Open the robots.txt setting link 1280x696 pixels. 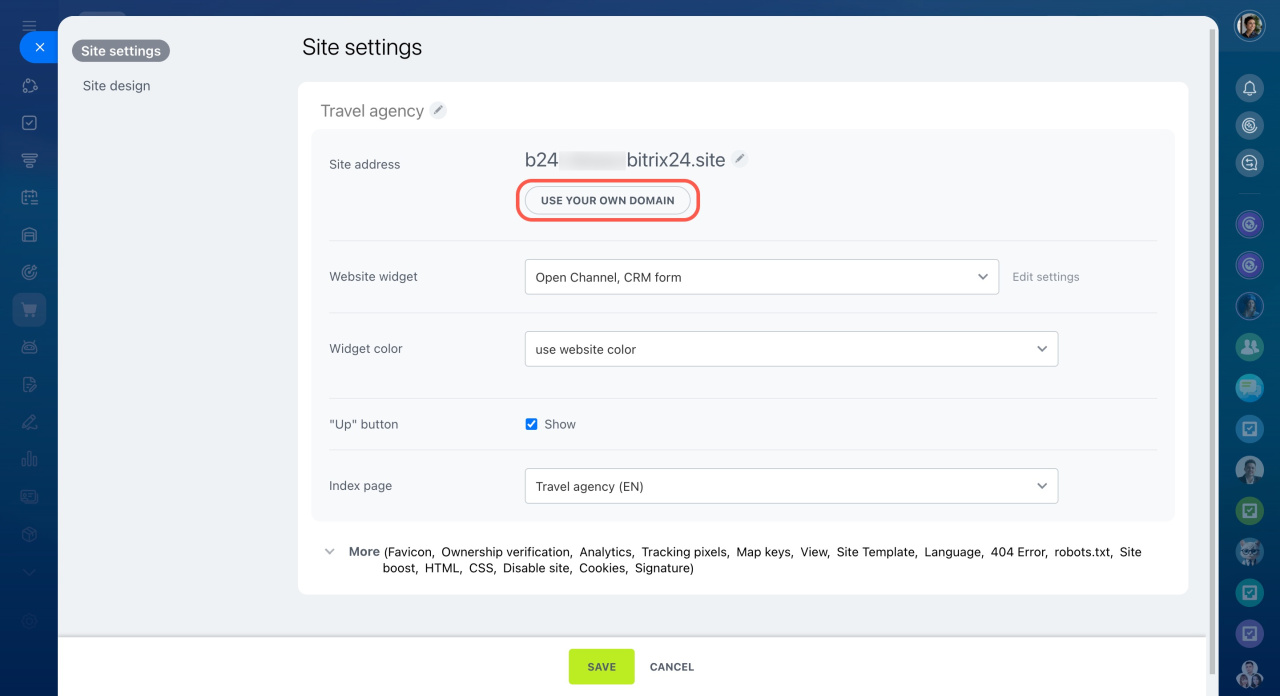(x=1082, y=552)
